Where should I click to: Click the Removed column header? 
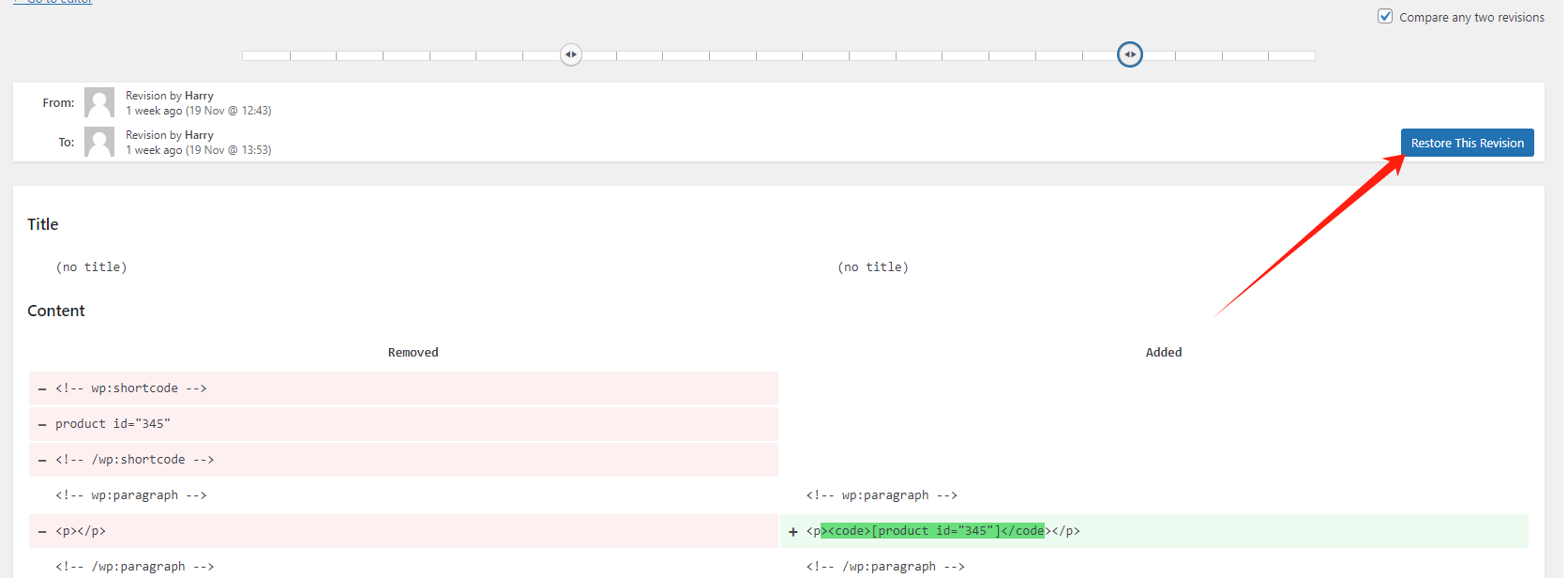tap(413, 353)
